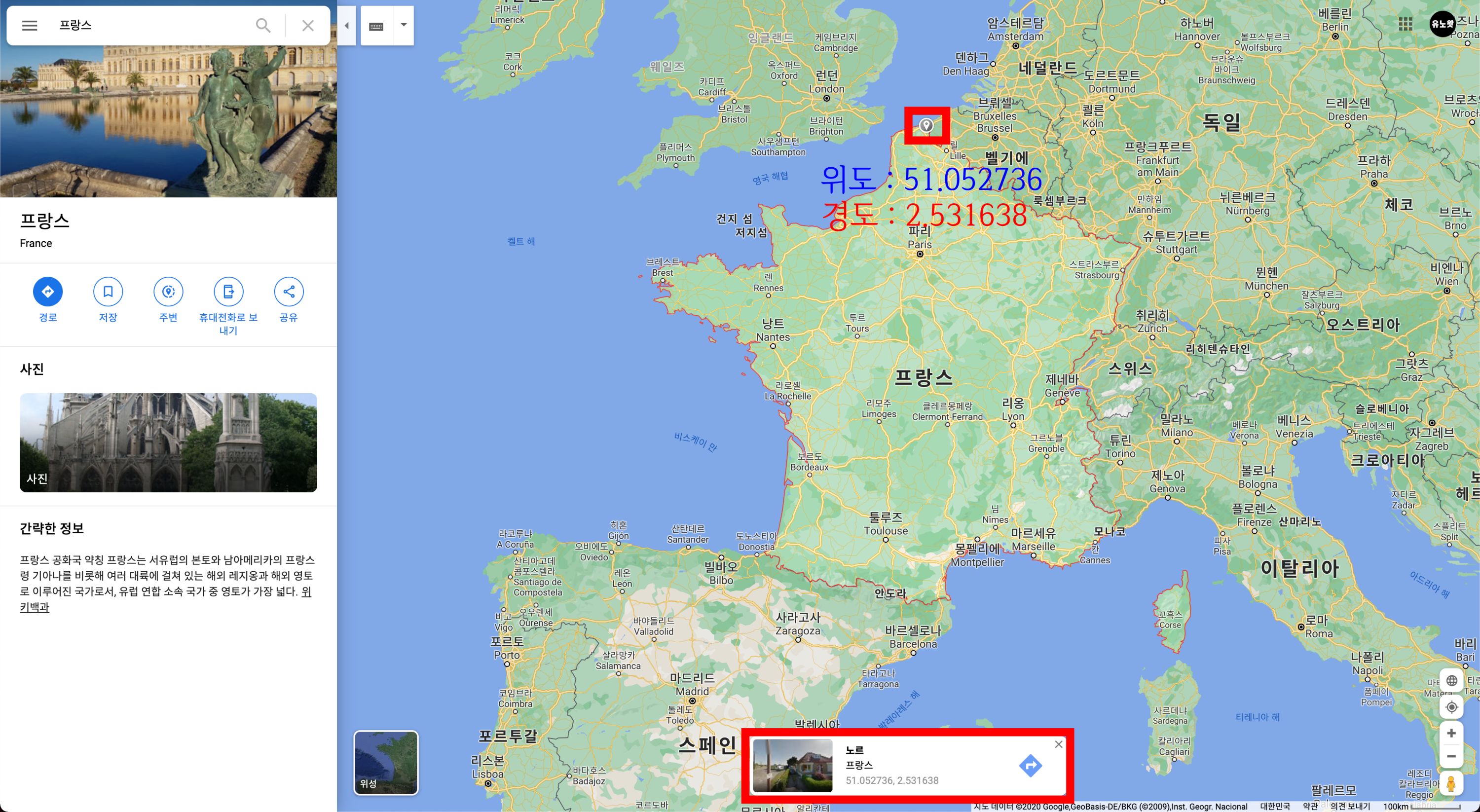Open the France 사진 photo thumbnail
Viewport: 1480px width, 812px height.
pos(168,442)
